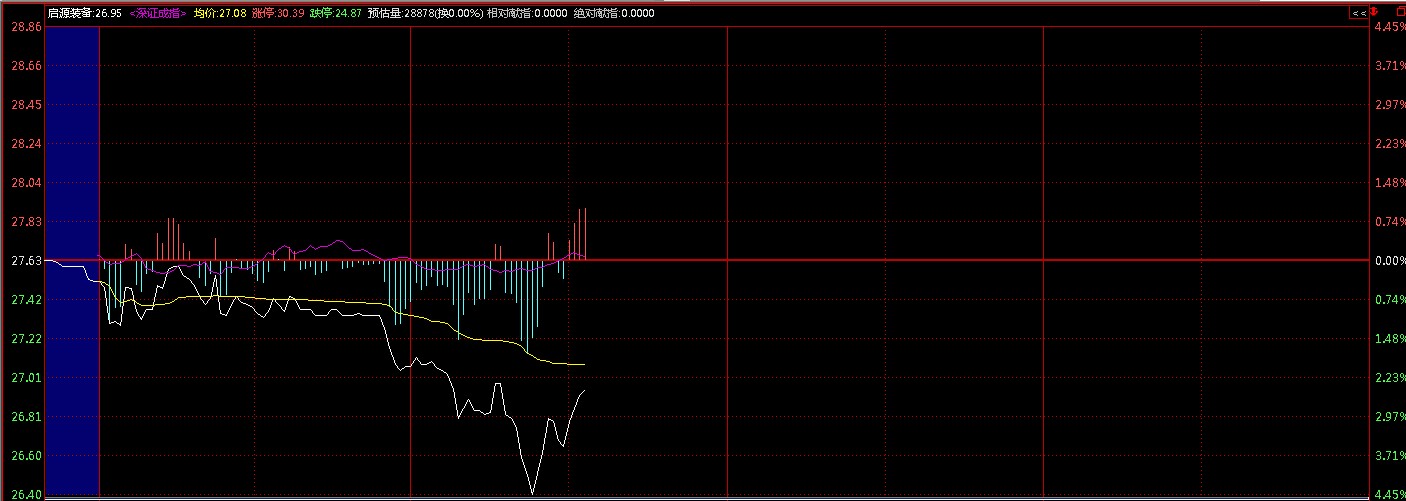Click the stock name 启源装备:26.95

(x=85, y=13)
